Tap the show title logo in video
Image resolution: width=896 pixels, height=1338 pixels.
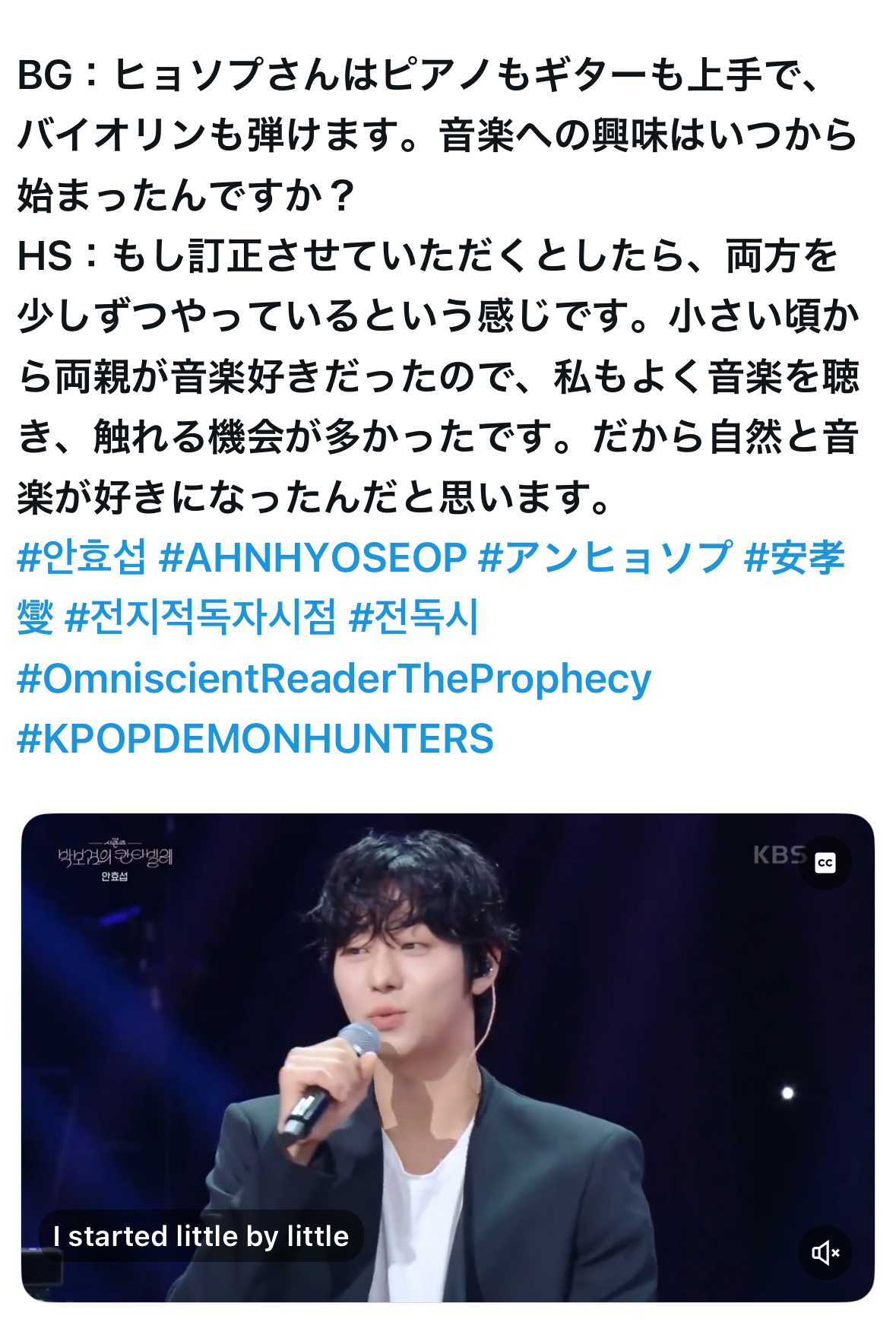tap(116, 854)
